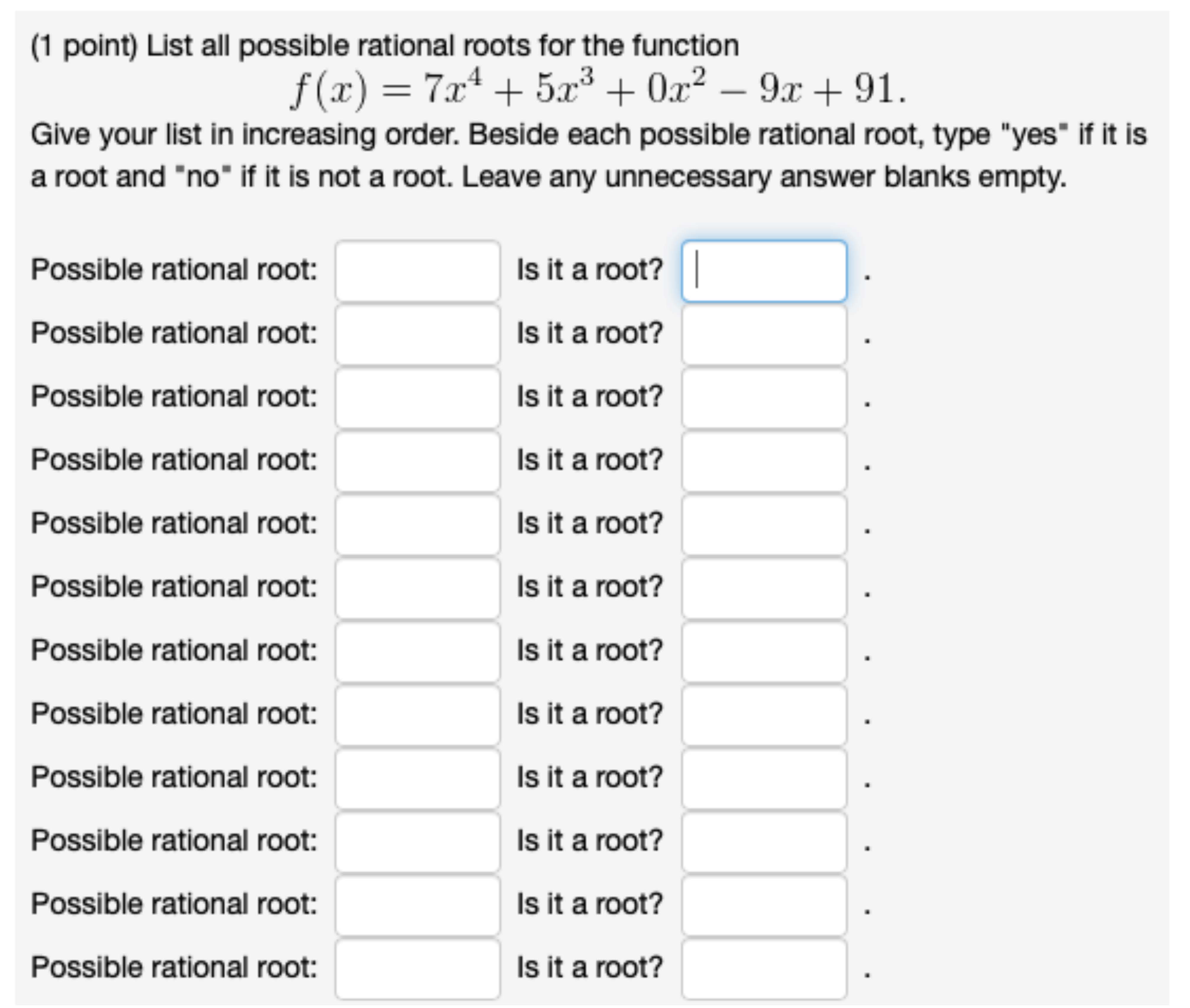Screen dimensions: 1190x1008
Task: Click the fourth 'Is it a root?' field
Action: (x=764, y=461)
